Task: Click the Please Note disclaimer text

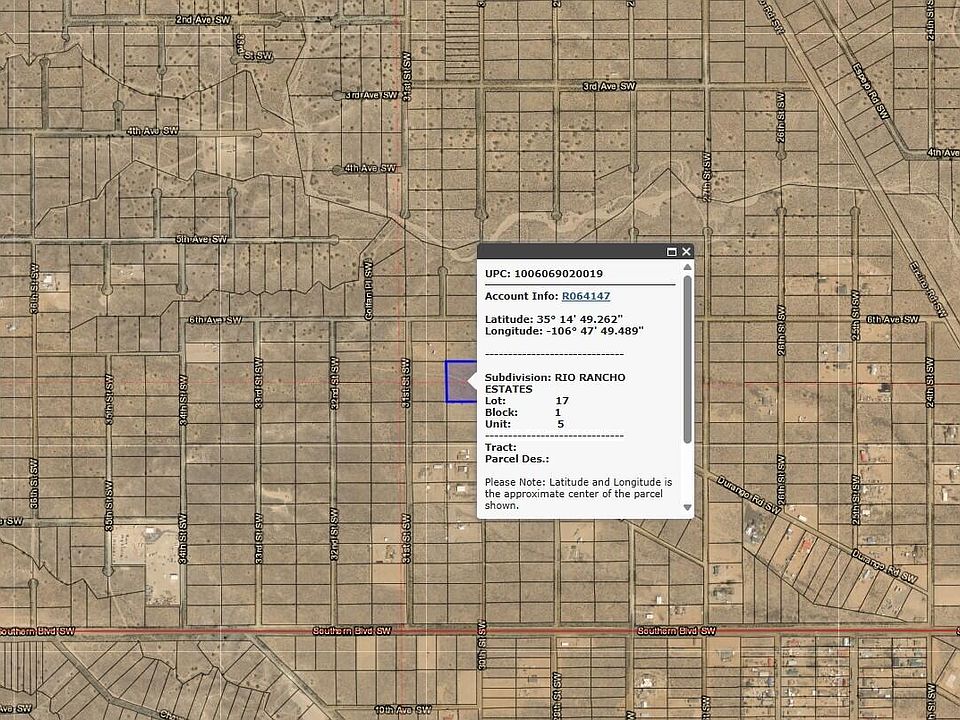Action: [x=578, y=494]
